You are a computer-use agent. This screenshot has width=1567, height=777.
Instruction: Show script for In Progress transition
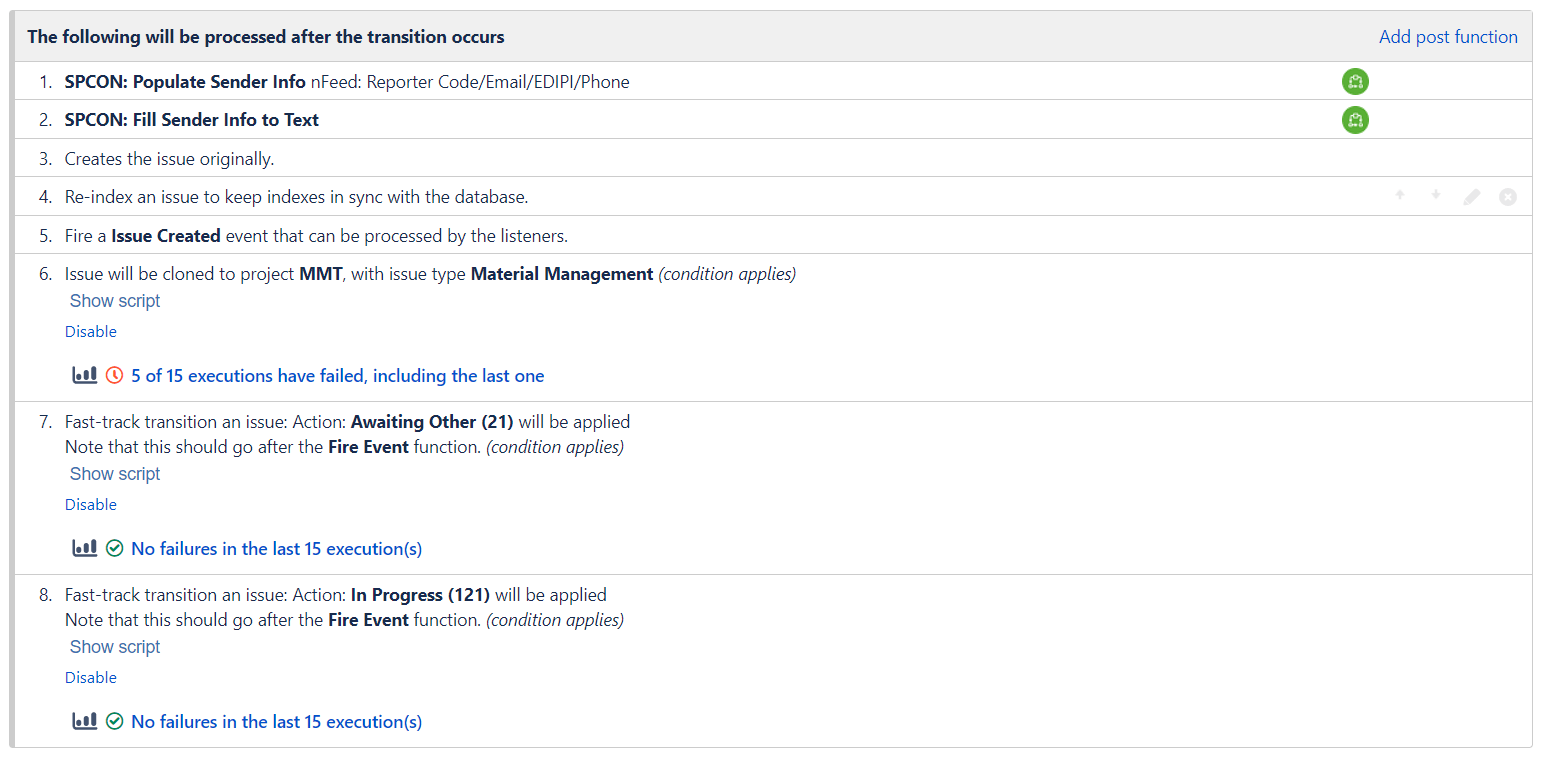pyautogui.click(x=114, y=646)
